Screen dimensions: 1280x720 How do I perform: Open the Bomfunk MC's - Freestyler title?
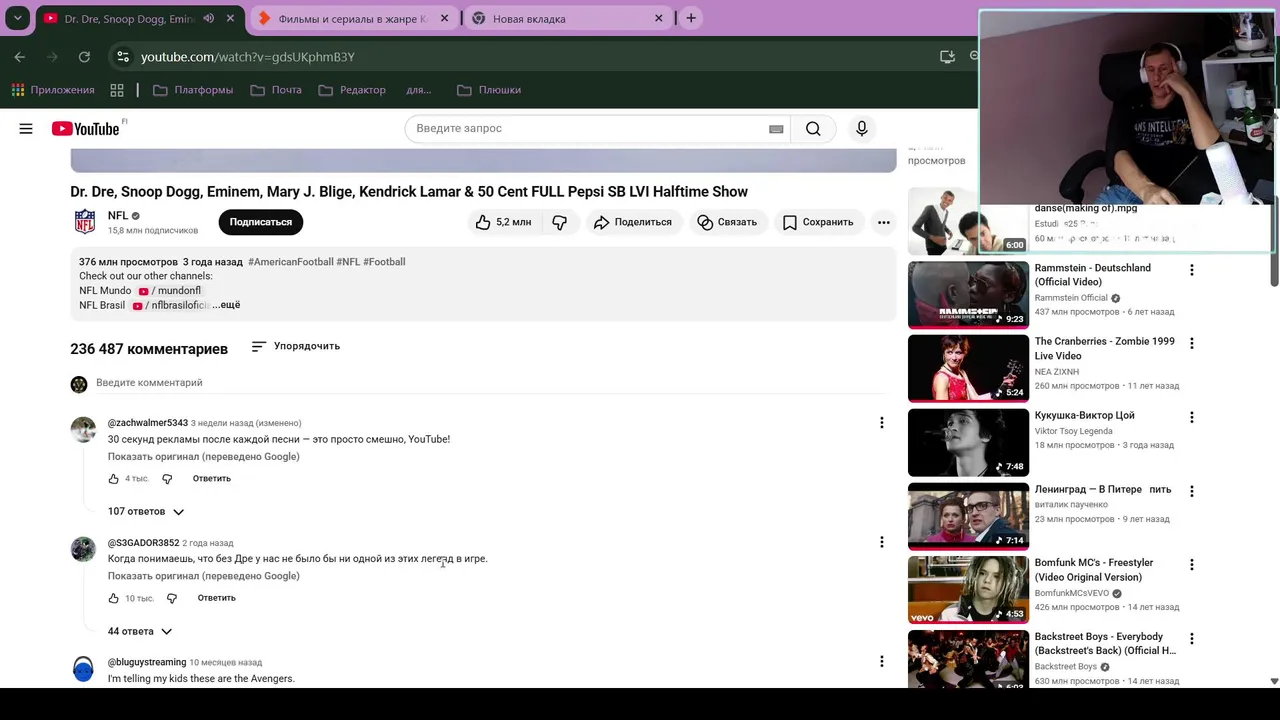1094,570
